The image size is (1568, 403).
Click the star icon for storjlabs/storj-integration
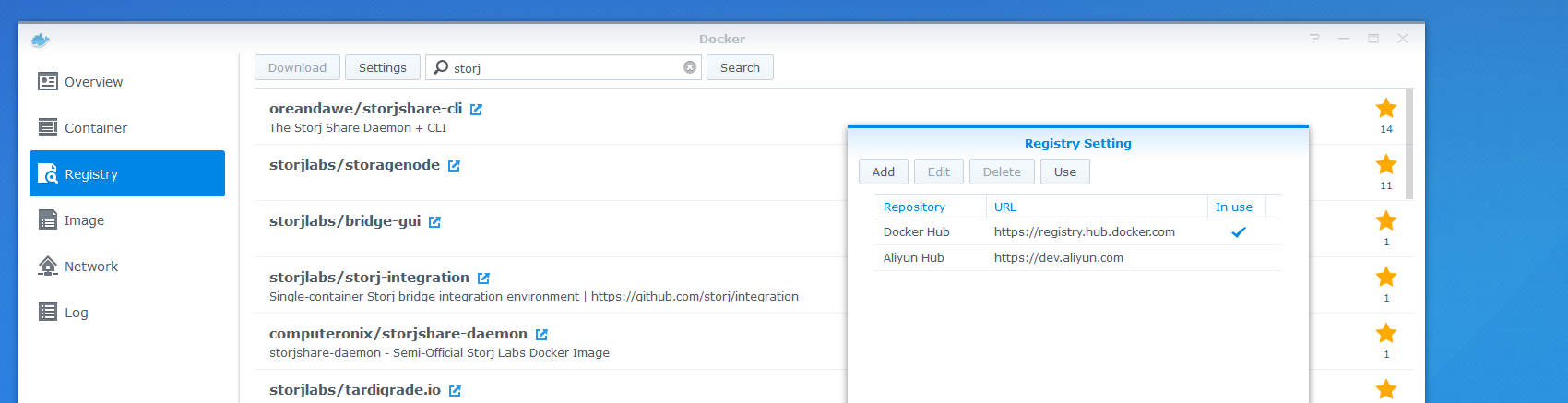[1386, 277]
